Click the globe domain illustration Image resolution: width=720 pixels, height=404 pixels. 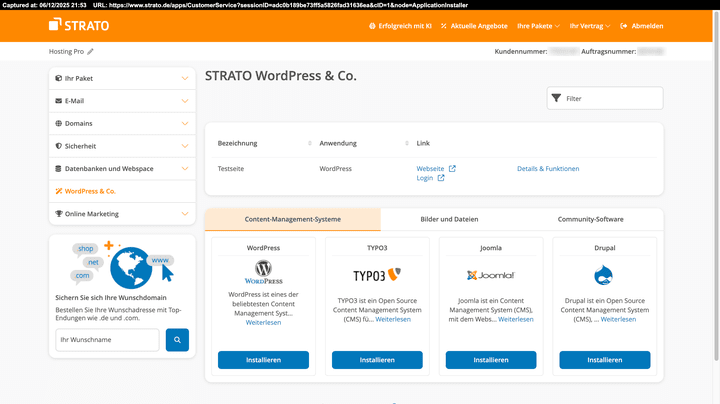tap(131, 268)
